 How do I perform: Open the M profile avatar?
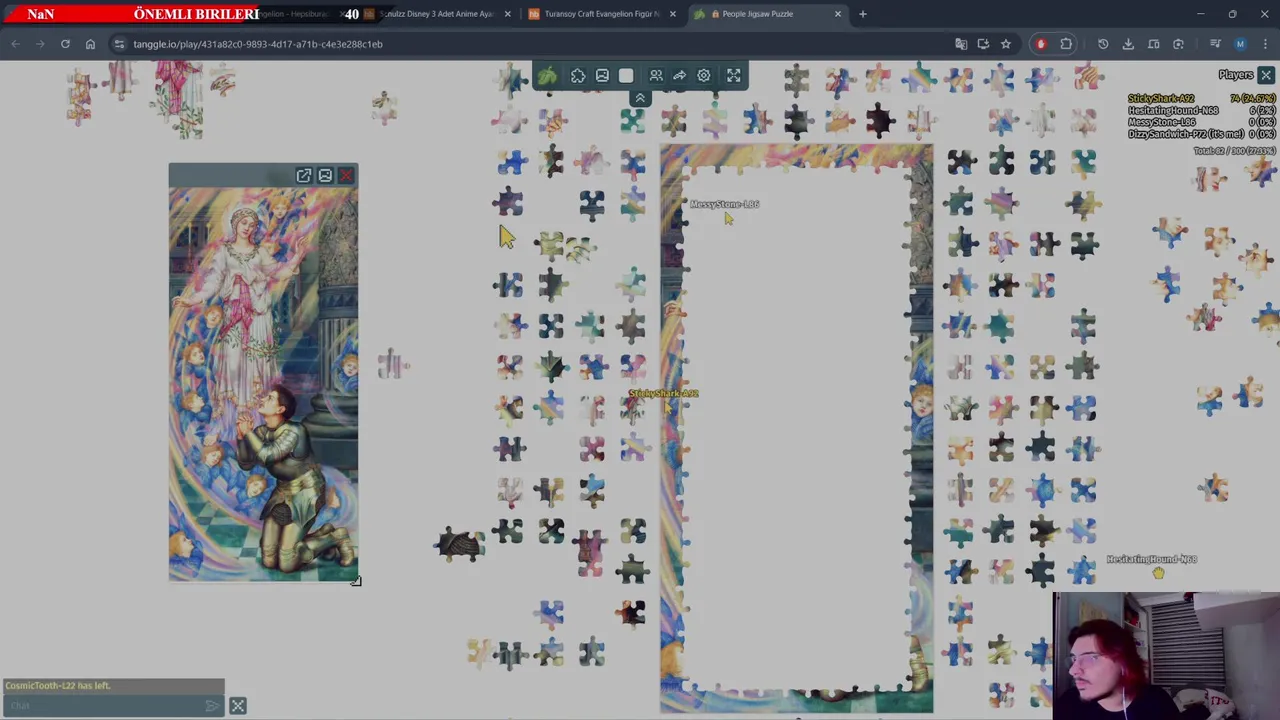click(x=1240, y=44)
